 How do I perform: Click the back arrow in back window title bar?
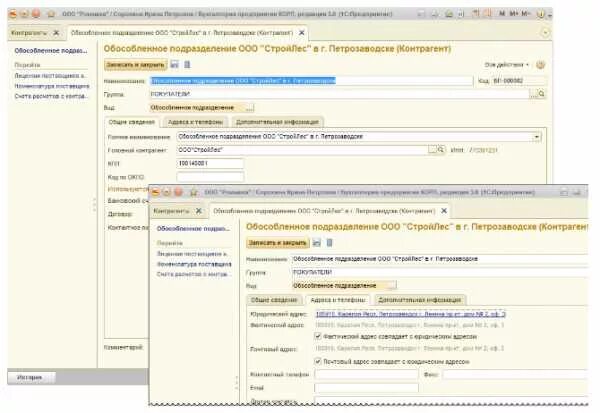point(24,14)
